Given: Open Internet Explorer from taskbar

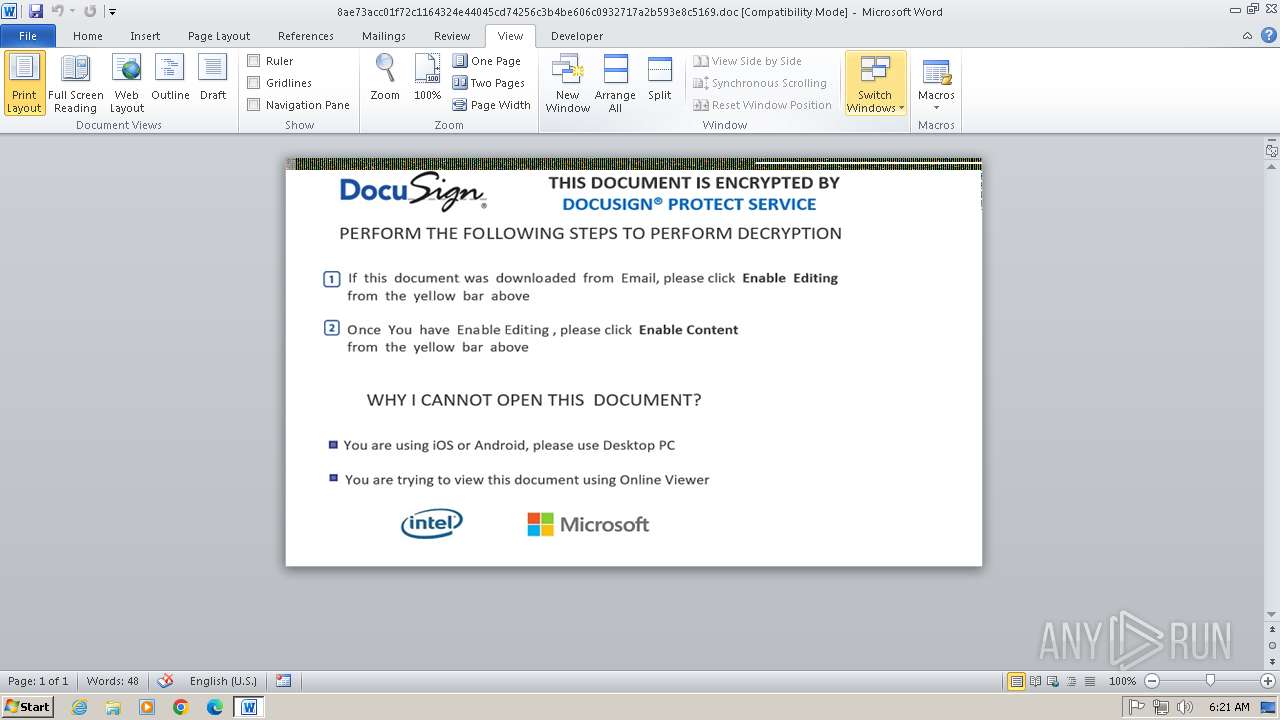Looking at the screenshot, I should (x=79, y=707).
